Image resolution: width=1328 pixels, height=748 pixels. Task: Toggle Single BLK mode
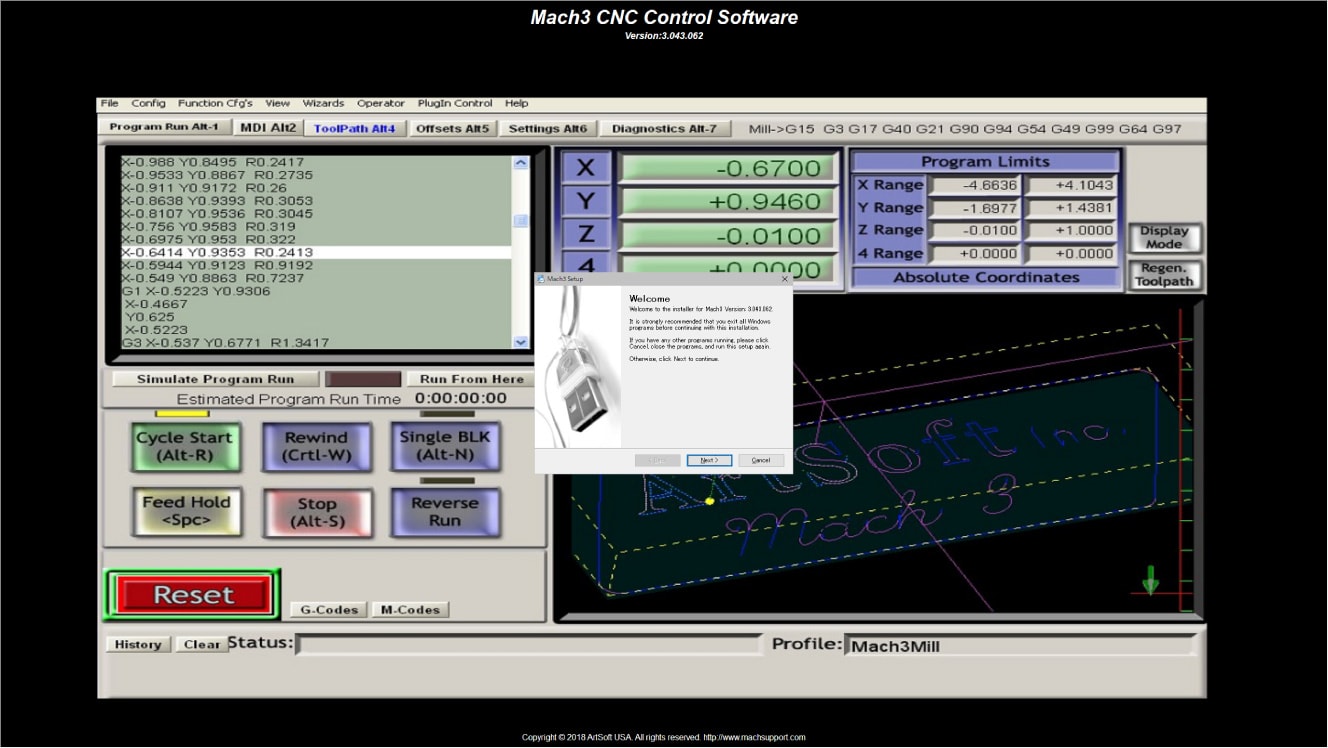pos(445,446)
